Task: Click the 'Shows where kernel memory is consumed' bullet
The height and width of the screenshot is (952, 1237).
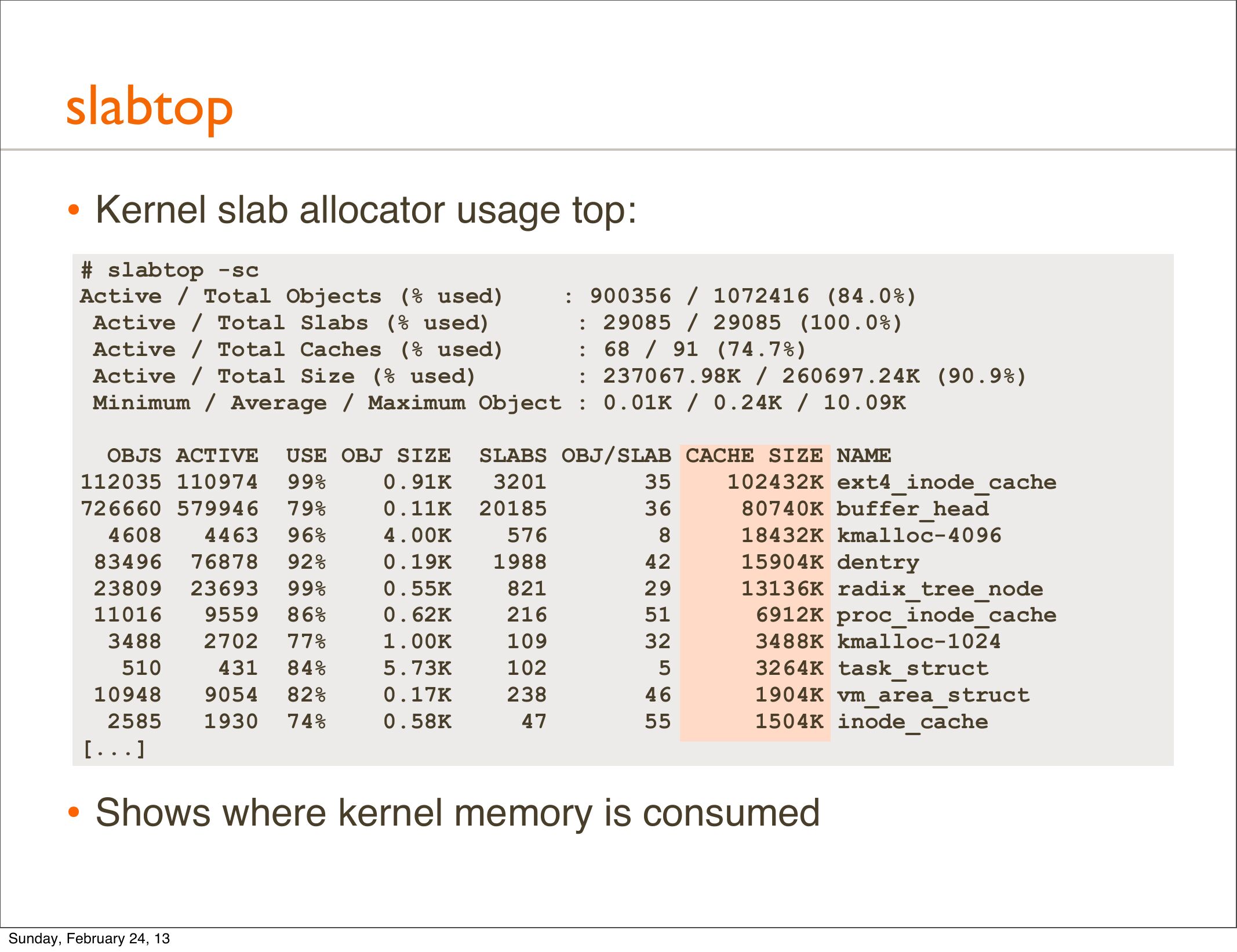Action: [x=457, y=813]
